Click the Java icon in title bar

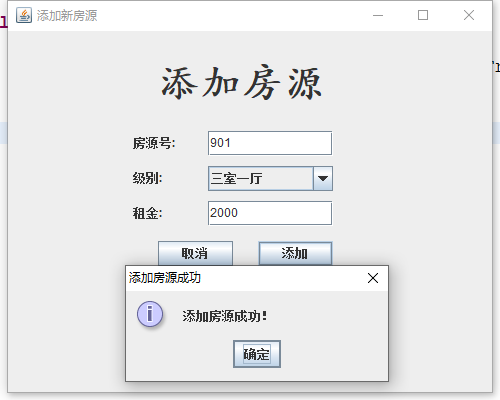coord(24,15)
